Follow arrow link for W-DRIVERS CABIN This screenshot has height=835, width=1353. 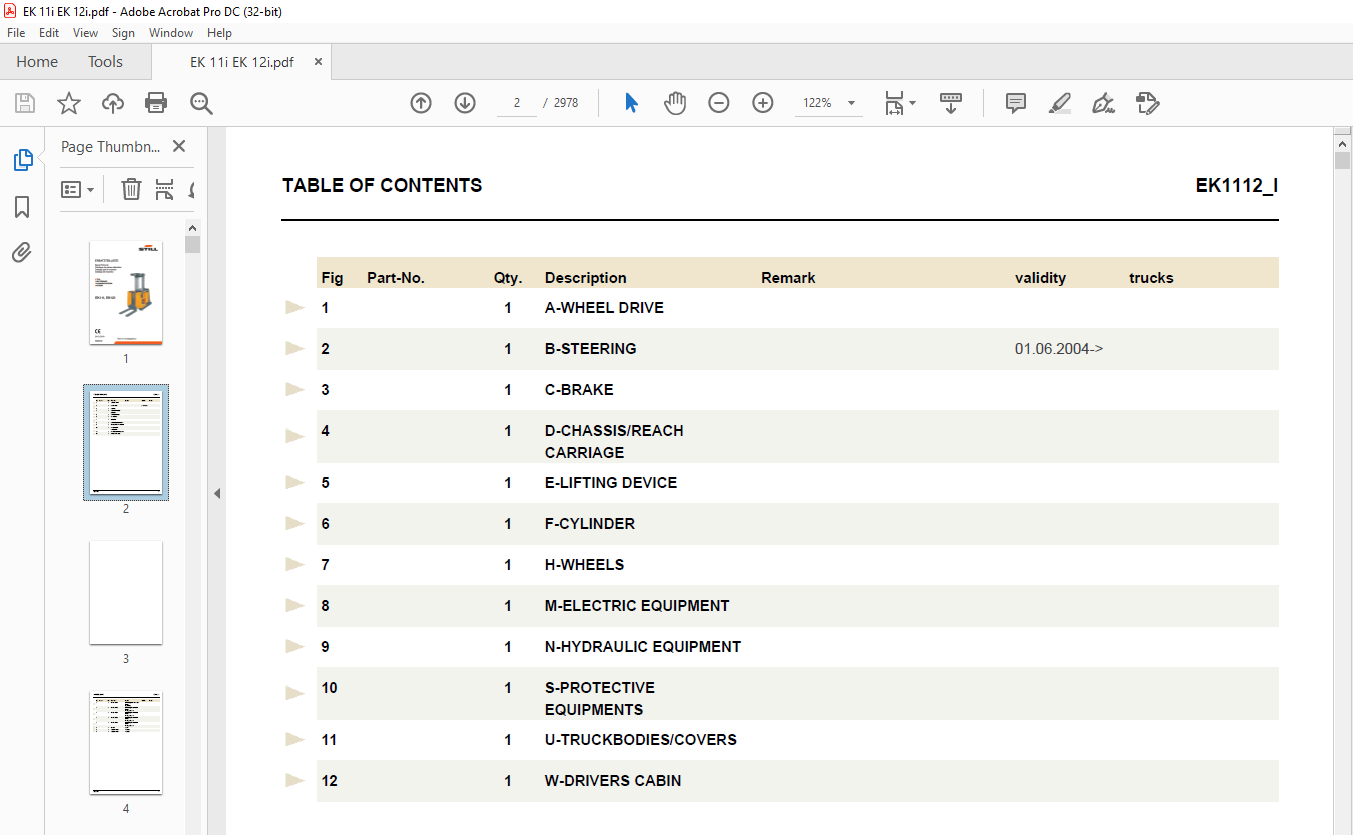point(295,780)
